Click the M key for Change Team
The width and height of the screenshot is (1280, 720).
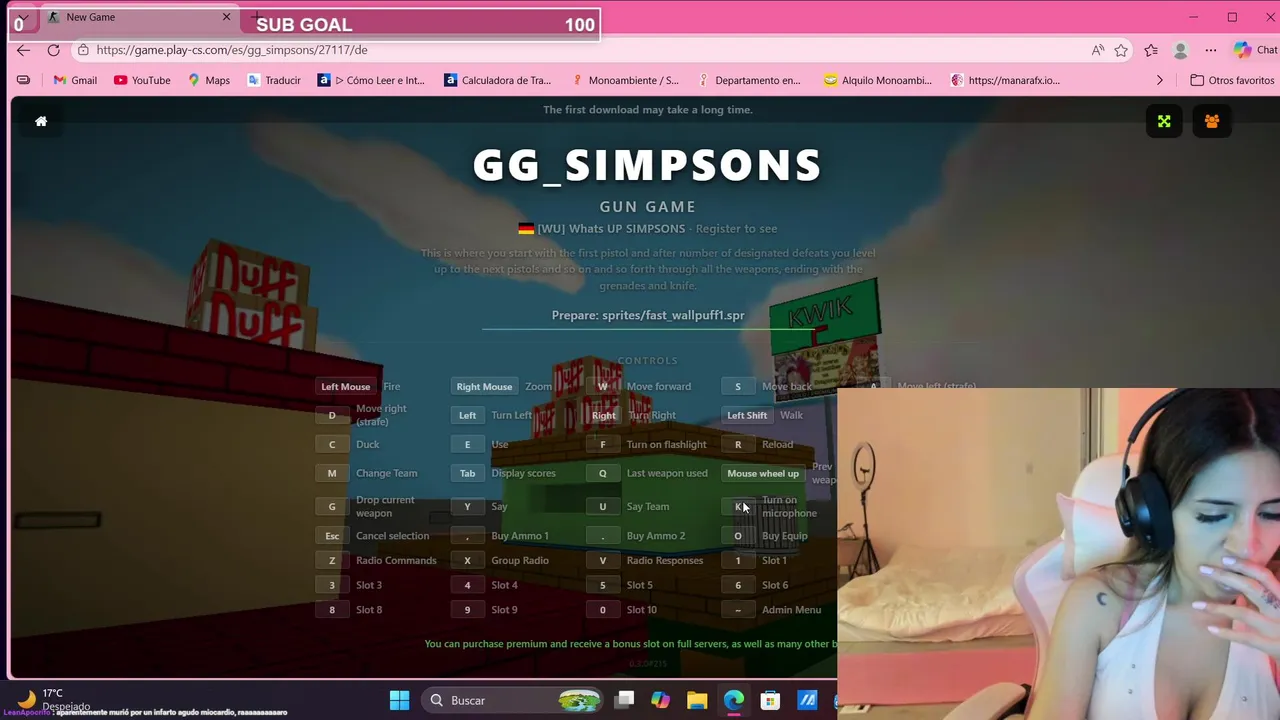pyautogui.click(x=332, y=474)
